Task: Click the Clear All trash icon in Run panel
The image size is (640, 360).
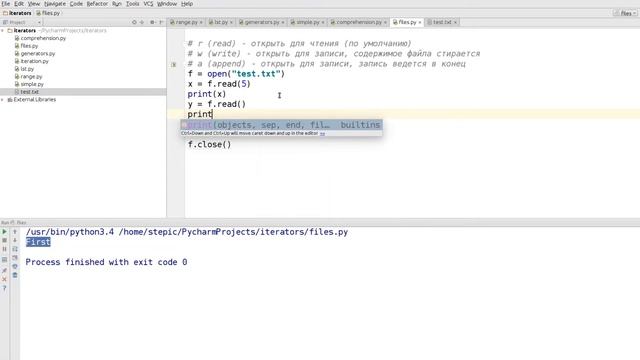Action: [15, 276]
